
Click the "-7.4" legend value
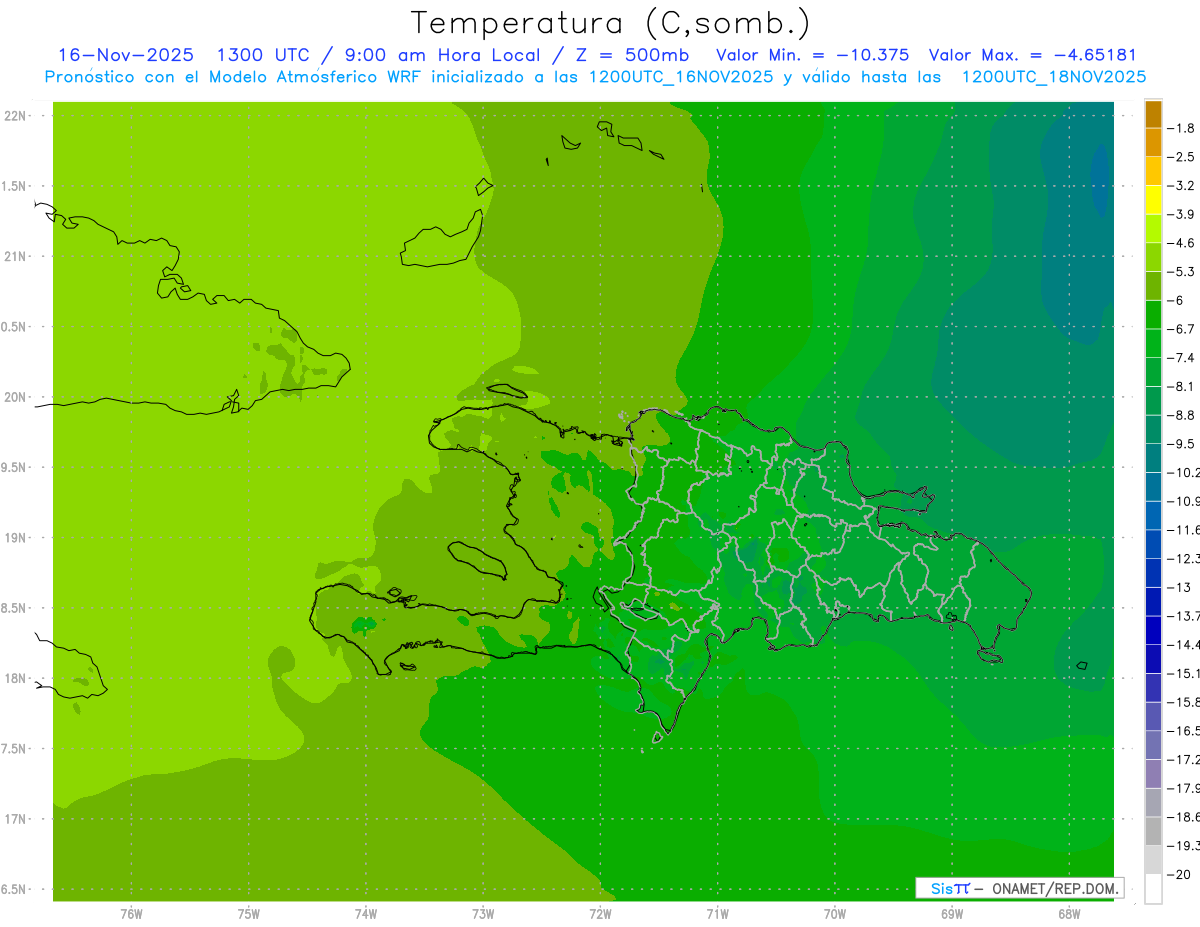[x=1183, y=357]
